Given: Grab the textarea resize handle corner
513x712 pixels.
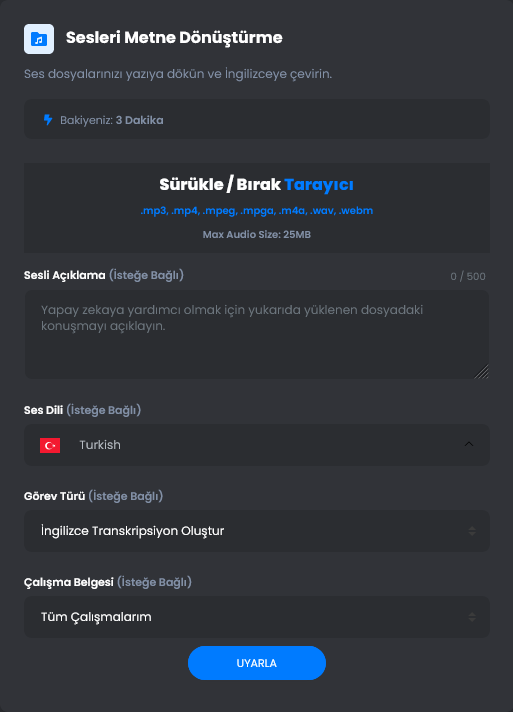Looking at the screenshot, I should (x=482, y=372).
